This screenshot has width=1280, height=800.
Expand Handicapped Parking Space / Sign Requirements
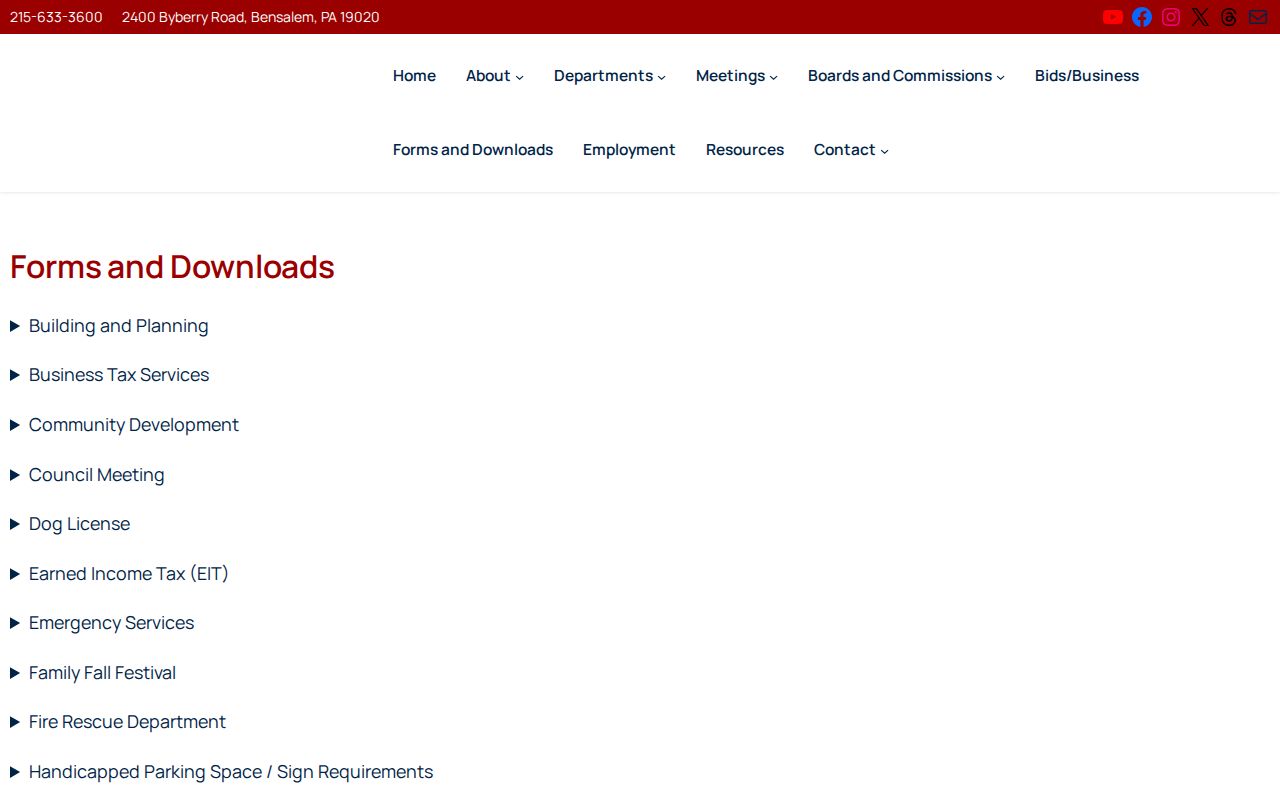coord(222,772)
